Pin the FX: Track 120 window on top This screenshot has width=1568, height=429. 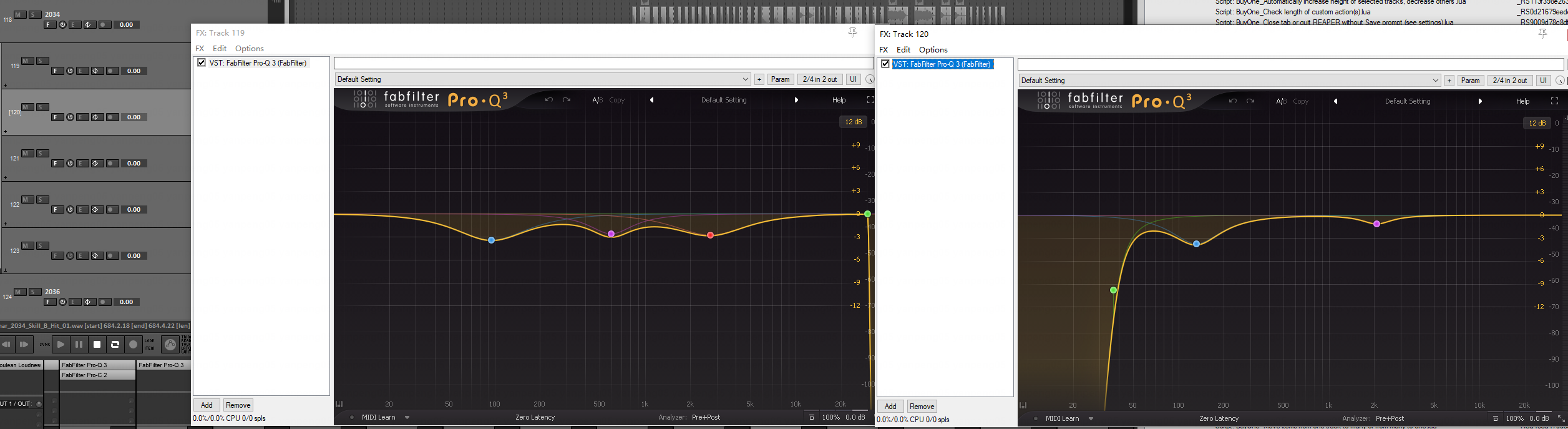point(1542,34)
